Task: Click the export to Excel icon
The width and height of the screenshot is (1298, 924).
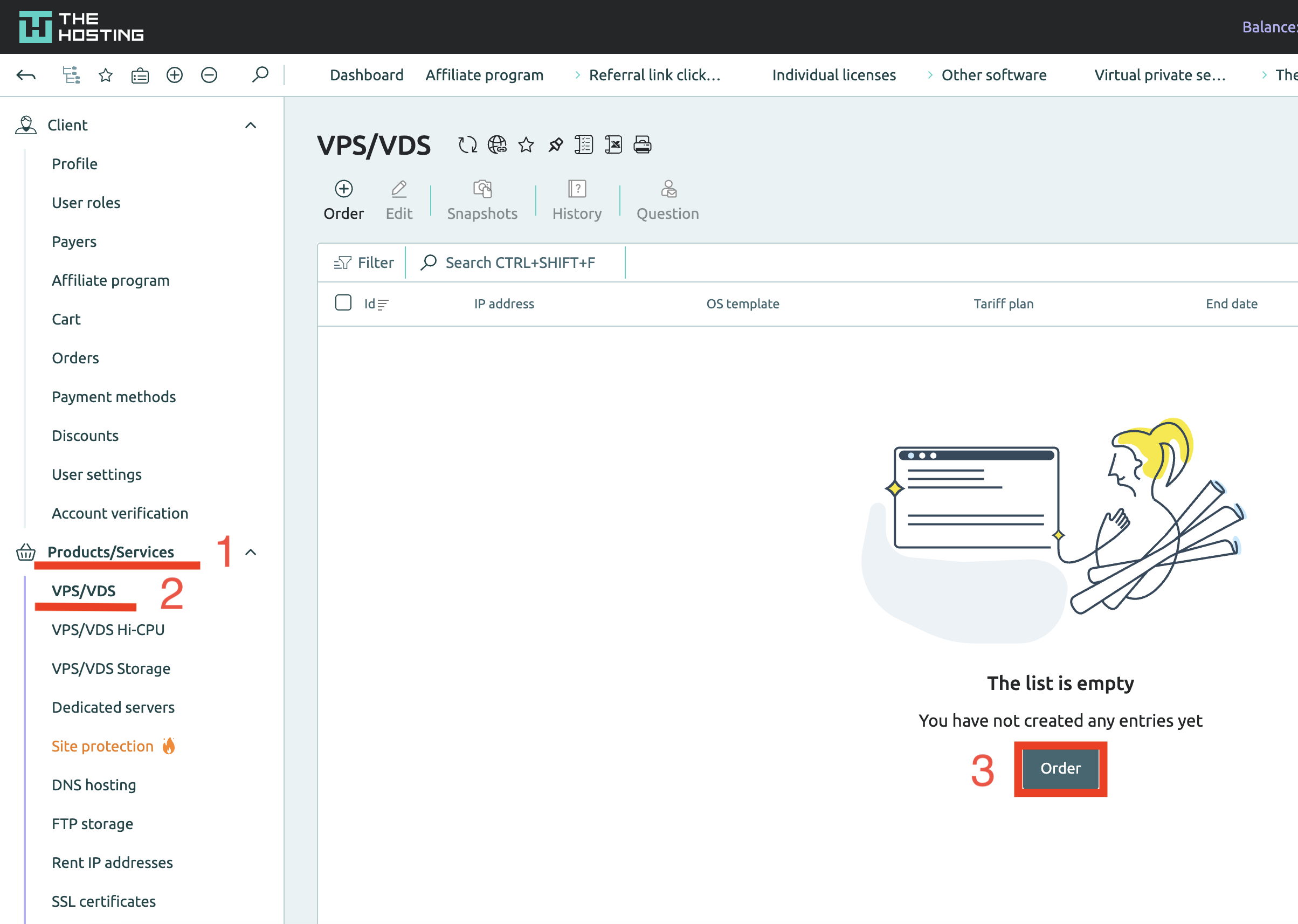Action: [613, 145]
